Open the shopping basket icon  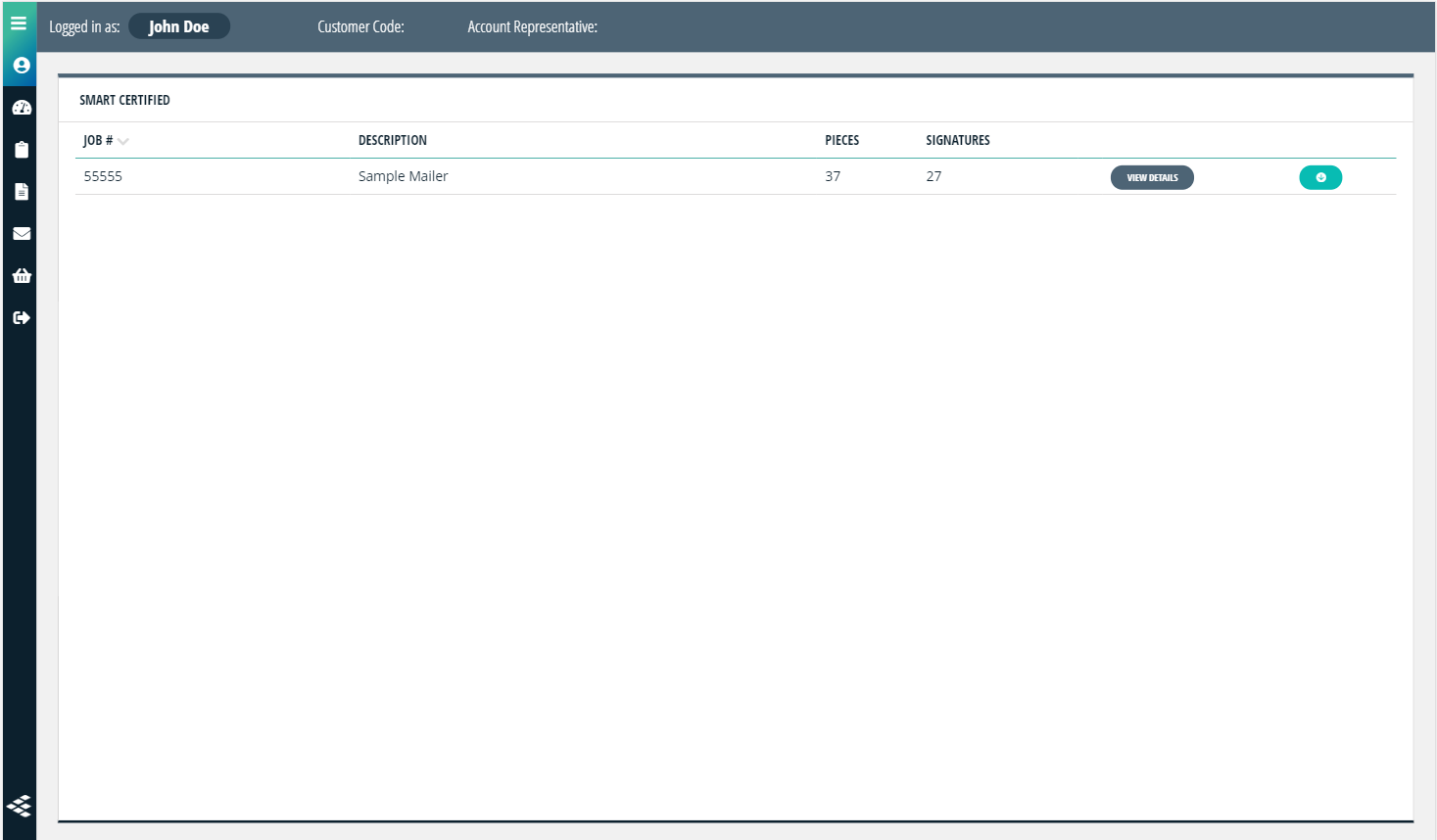(22, 276)
